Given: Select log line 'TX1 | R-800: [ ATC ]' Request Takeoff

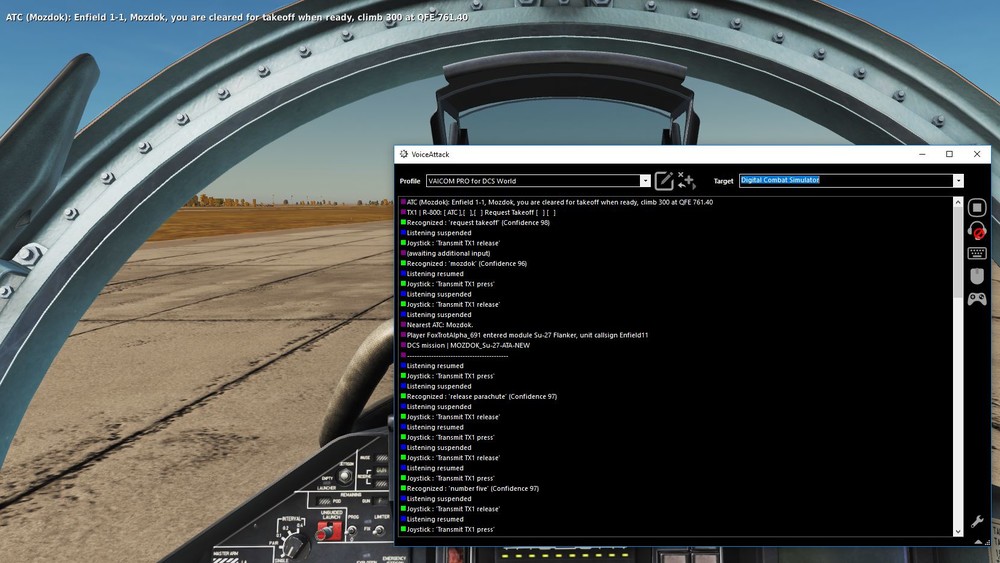Looking at the screenshot, I should point(478,212).
